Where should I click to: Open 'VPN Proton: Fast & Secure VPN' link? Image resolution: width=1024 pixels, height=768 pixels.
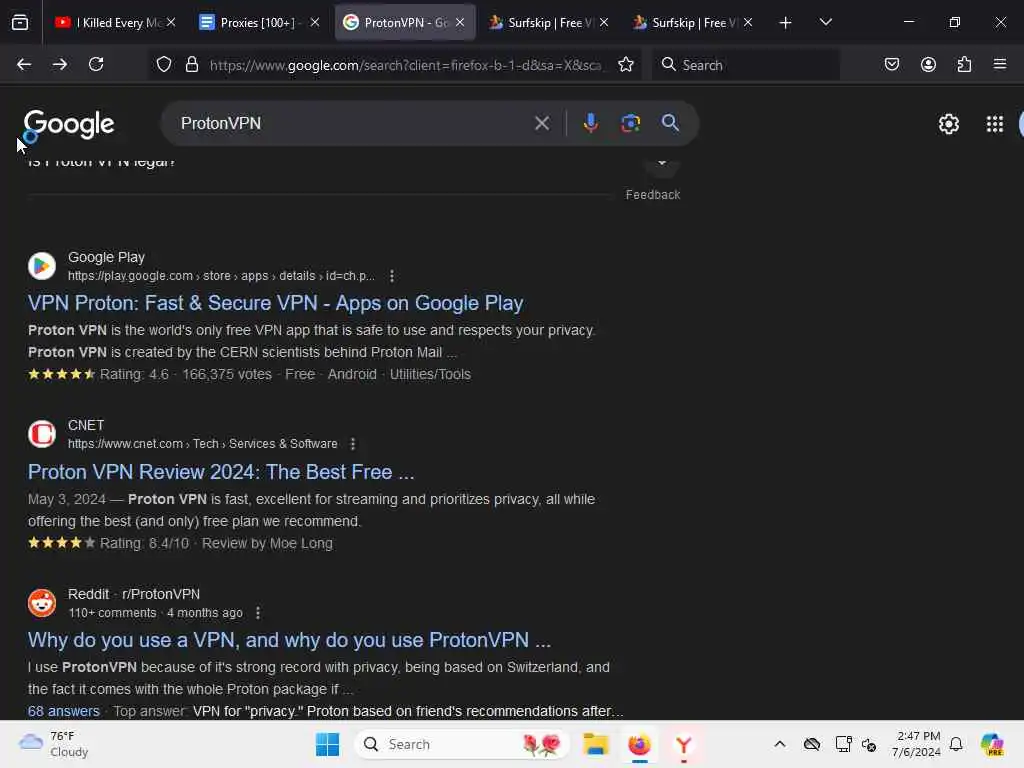click(x=276, y=303)
